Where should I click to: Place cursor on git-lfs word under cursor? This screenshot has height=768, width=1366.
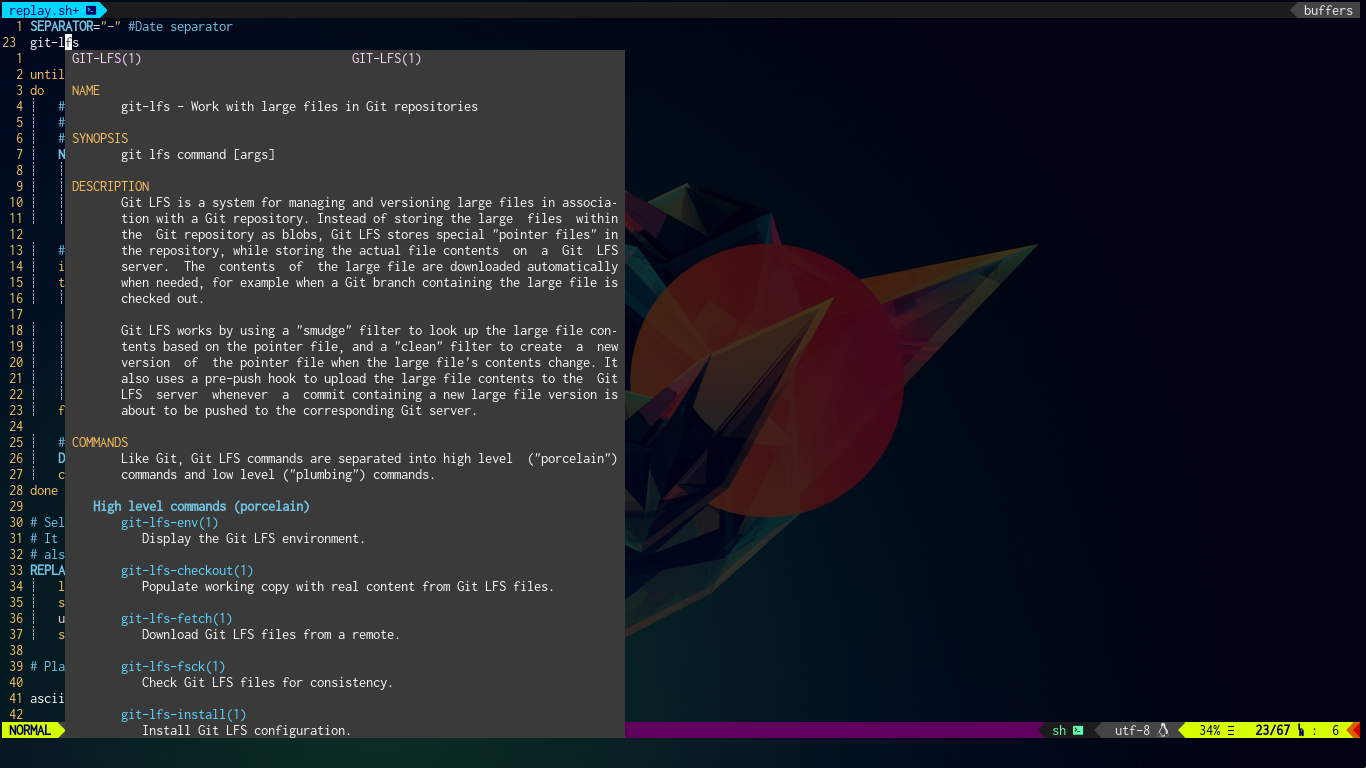pyautogui.click(x=54, y=42)
